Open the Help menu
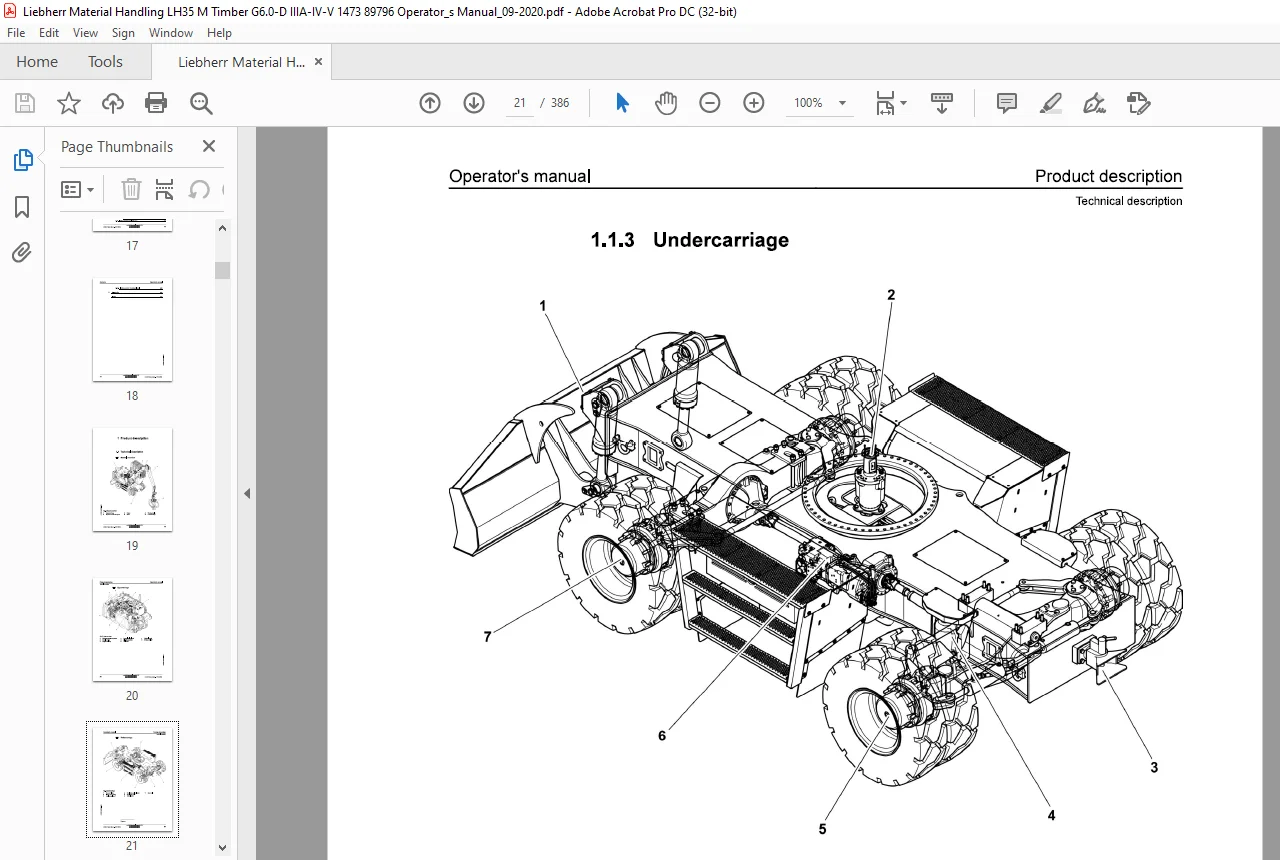Image resolution: width=1280 pixels, height=860 pixels. tap(219, 33)
